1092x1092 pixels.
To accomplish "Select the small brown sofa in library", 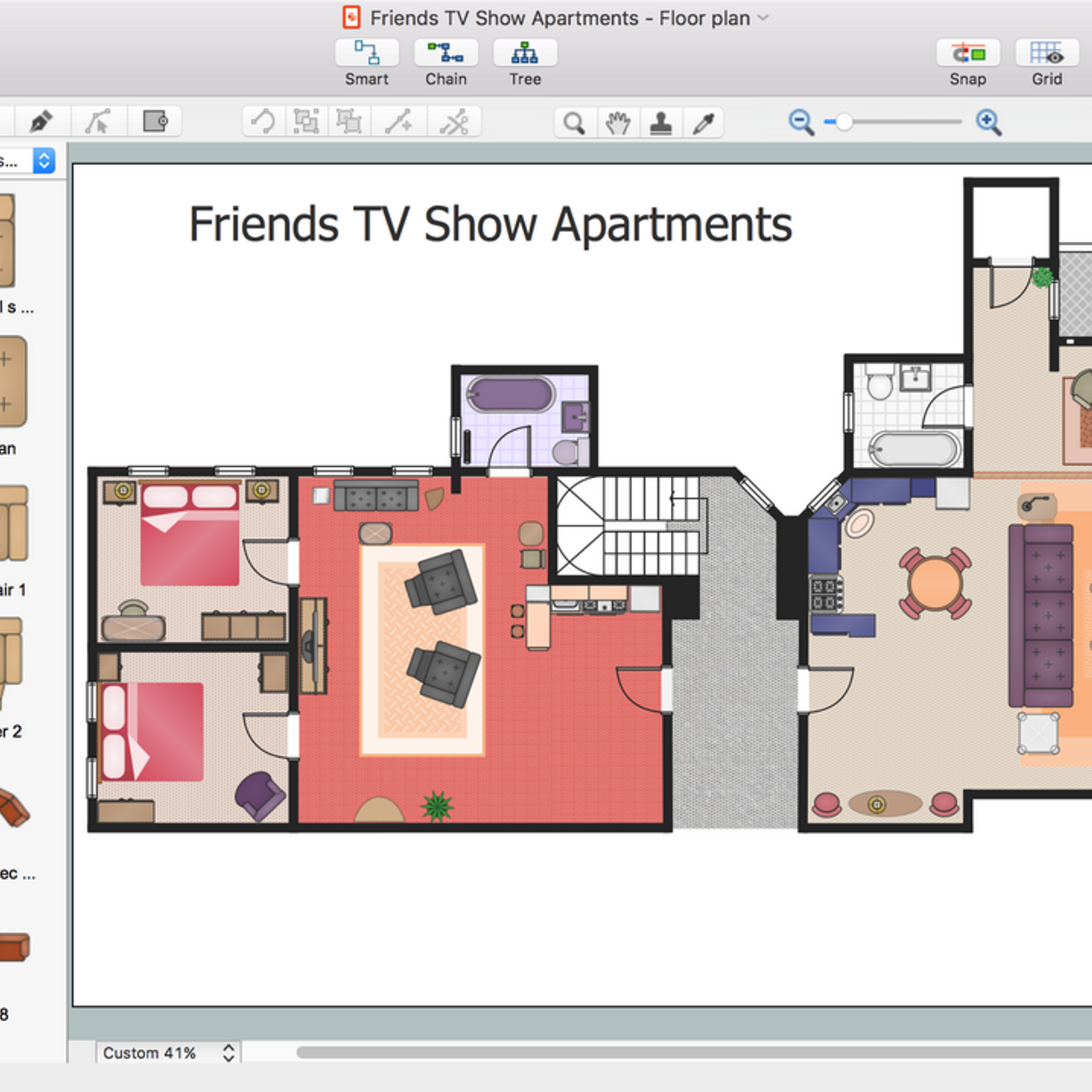I will point(14,947).
